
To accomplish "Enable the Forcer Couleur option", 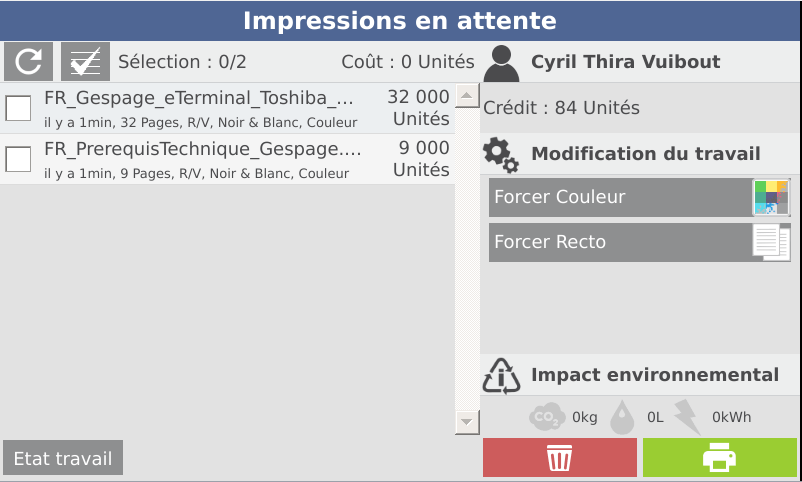I will pyautogui.click(x=640, y=197).
